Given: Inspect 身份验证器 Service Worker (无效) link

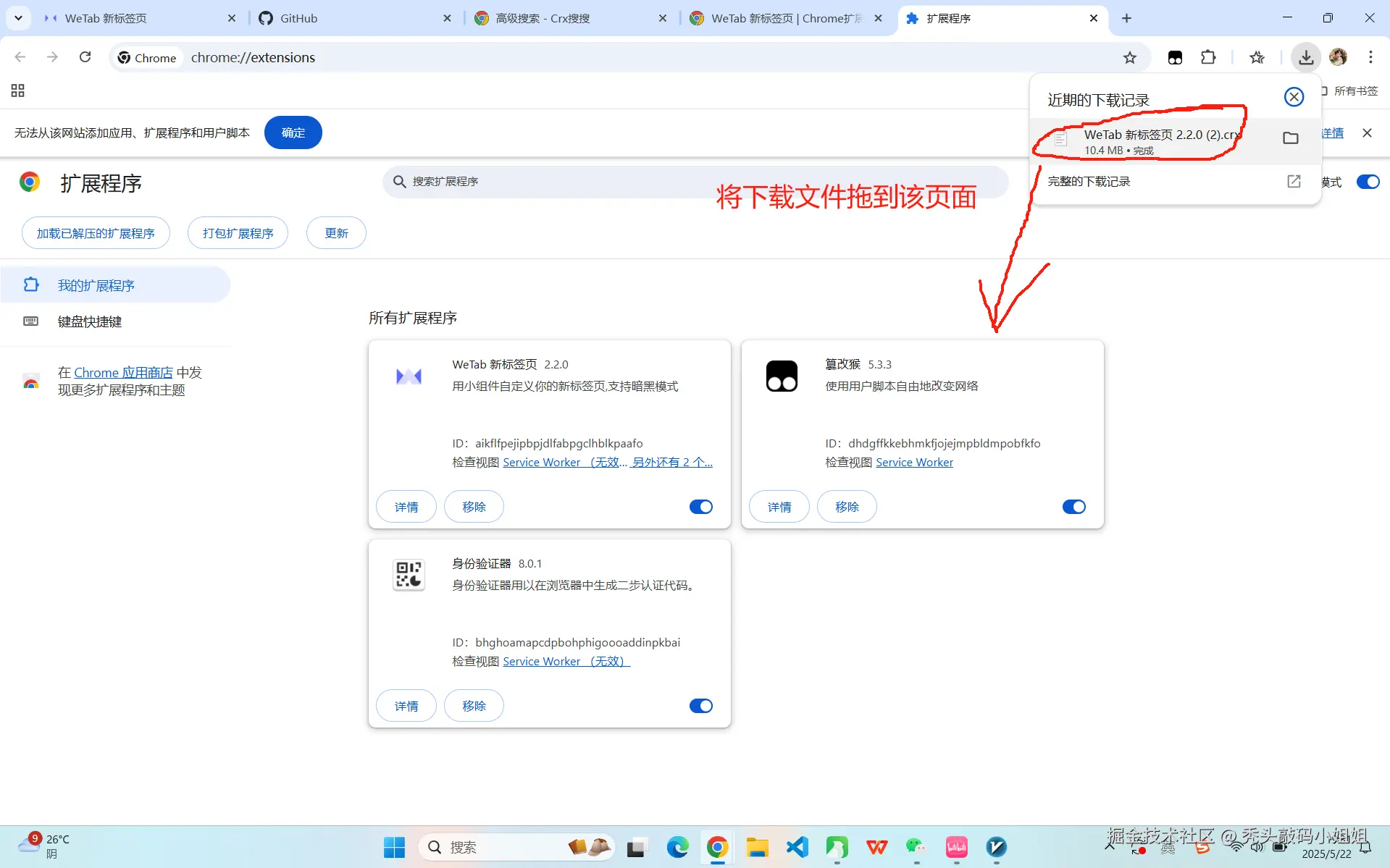Looking at the screenshot, I should tap(566, 662).
